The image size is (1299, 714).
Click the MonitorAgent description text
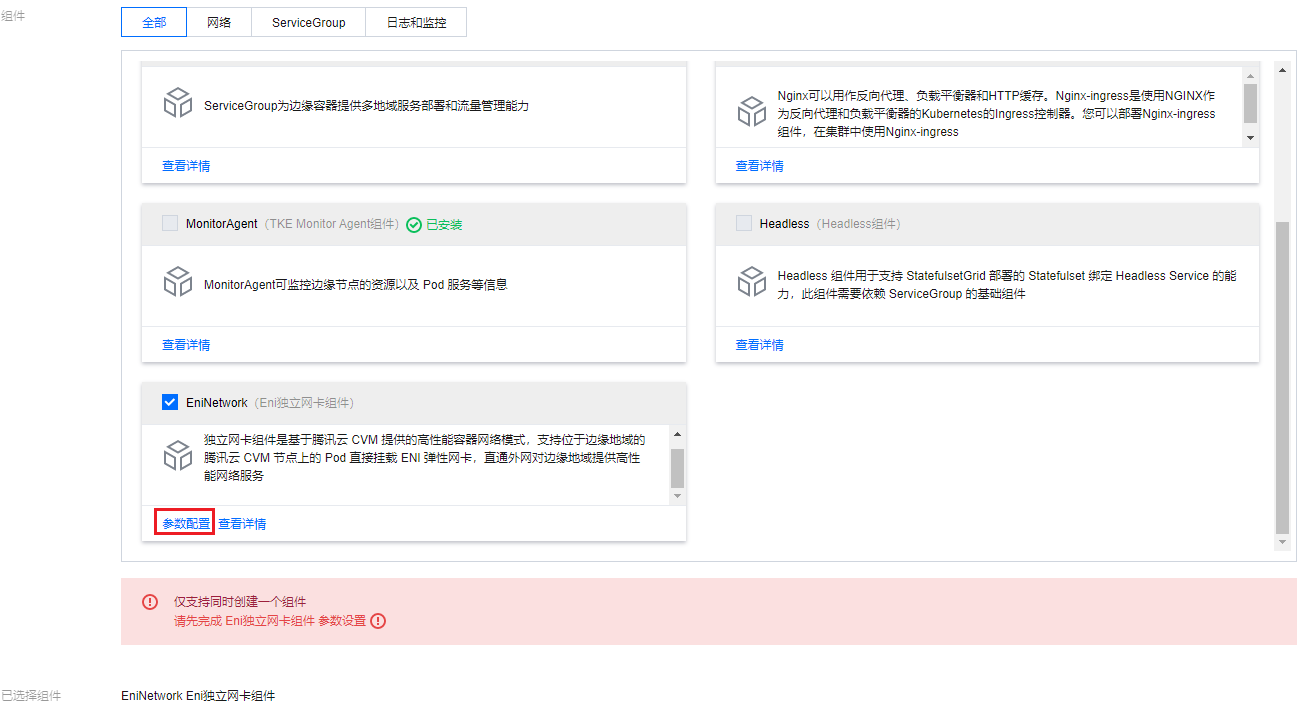click(355, 285)
